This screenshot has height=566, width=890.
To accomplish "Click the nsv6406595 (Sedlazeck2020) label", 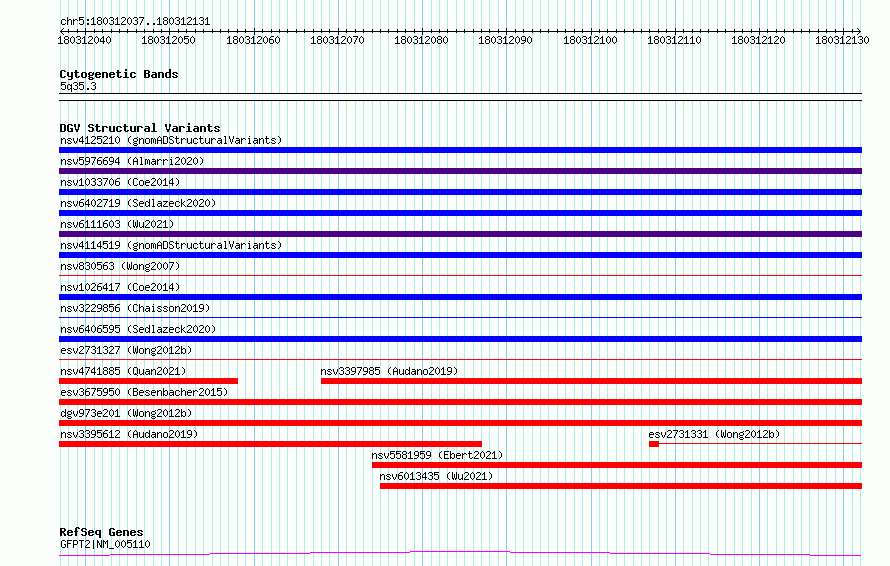I will 138,329.
